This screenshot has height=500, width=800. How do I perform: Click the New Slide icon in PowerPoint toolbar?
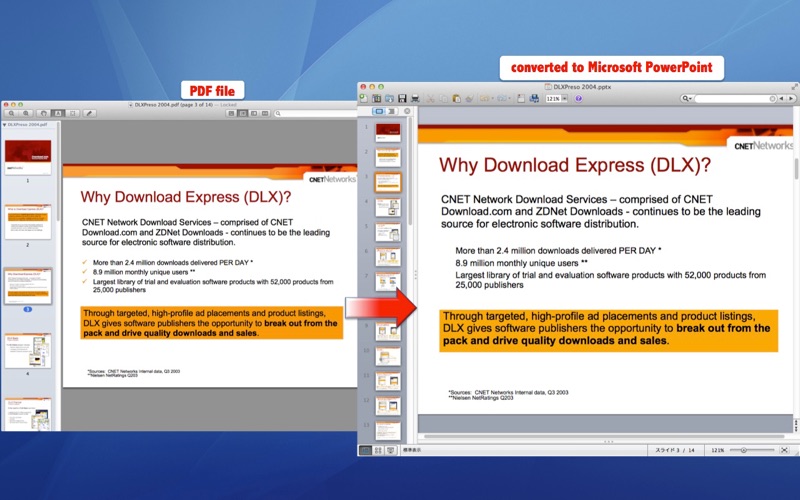pos(521,98)
